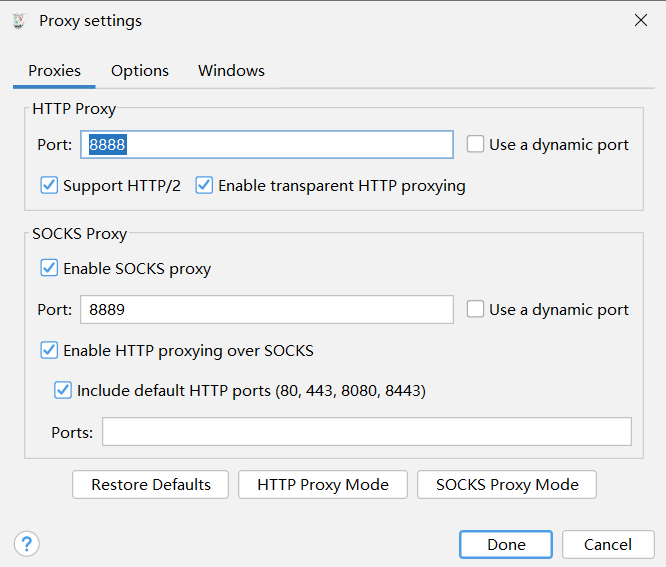Click the help question mark icon

click(26, 544)
